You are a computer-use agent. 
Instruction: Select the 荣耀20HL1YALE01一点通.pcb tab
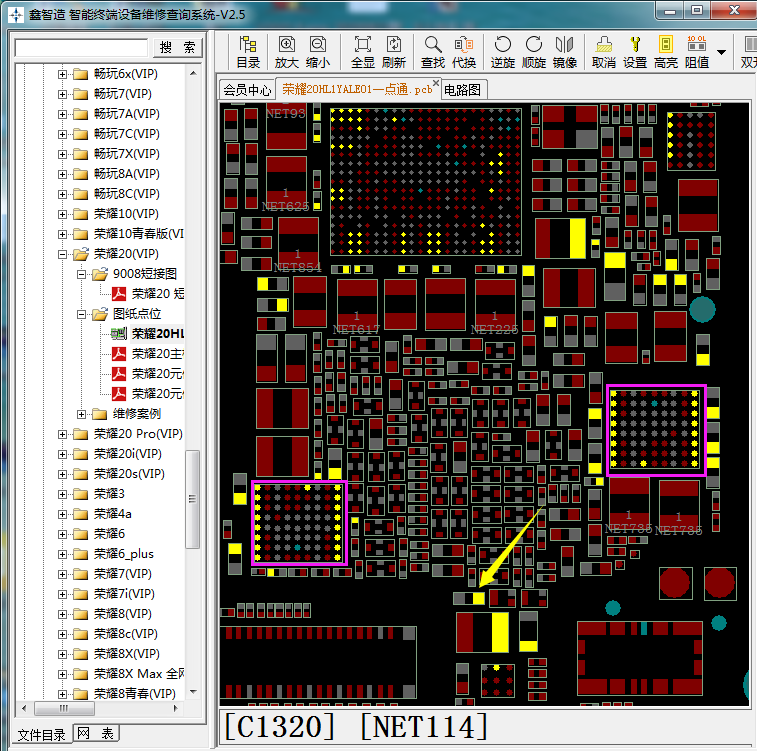357,89
